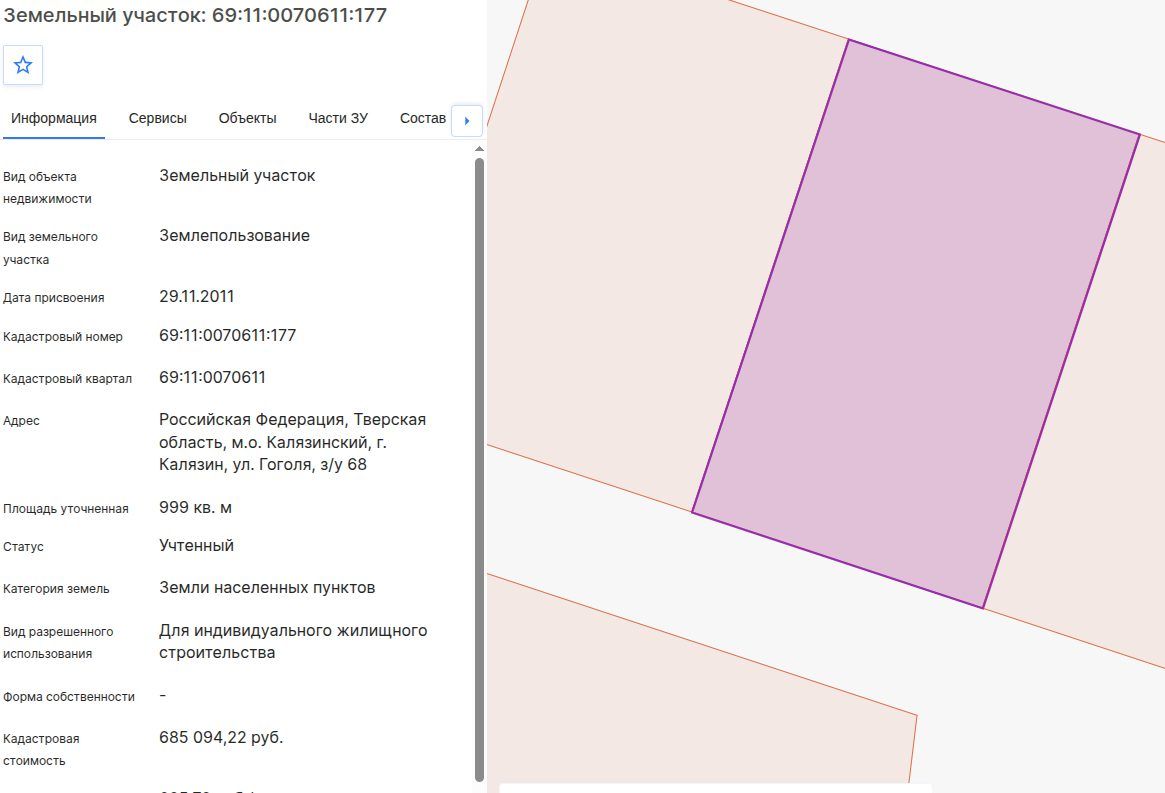Image resolution: width=1165 pixels, height=793 pixels.
Task: Open the Части ЗУ tab
Action: coord(338,118)
